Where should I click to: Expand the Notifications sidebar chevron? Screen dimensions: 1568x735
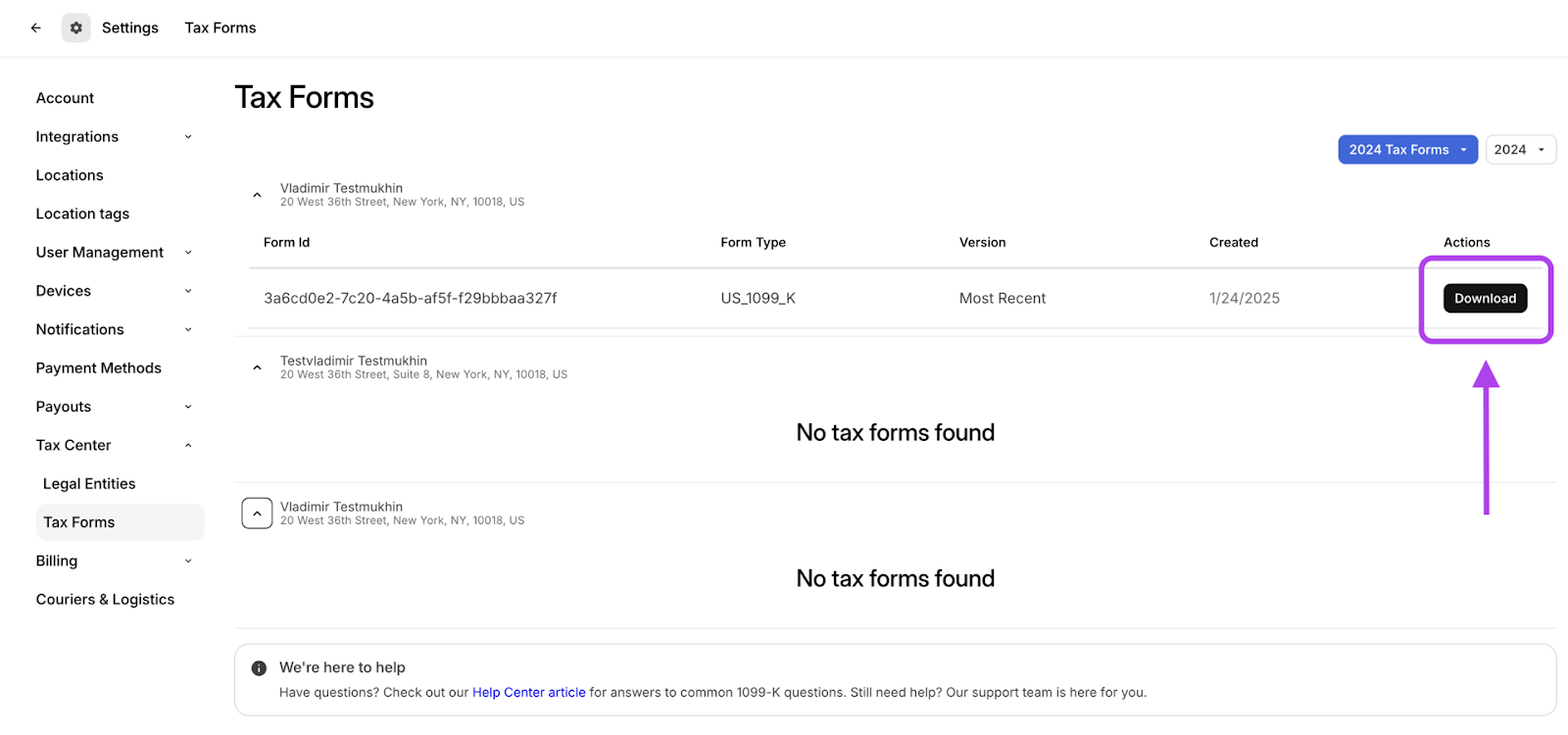(188, 329)
